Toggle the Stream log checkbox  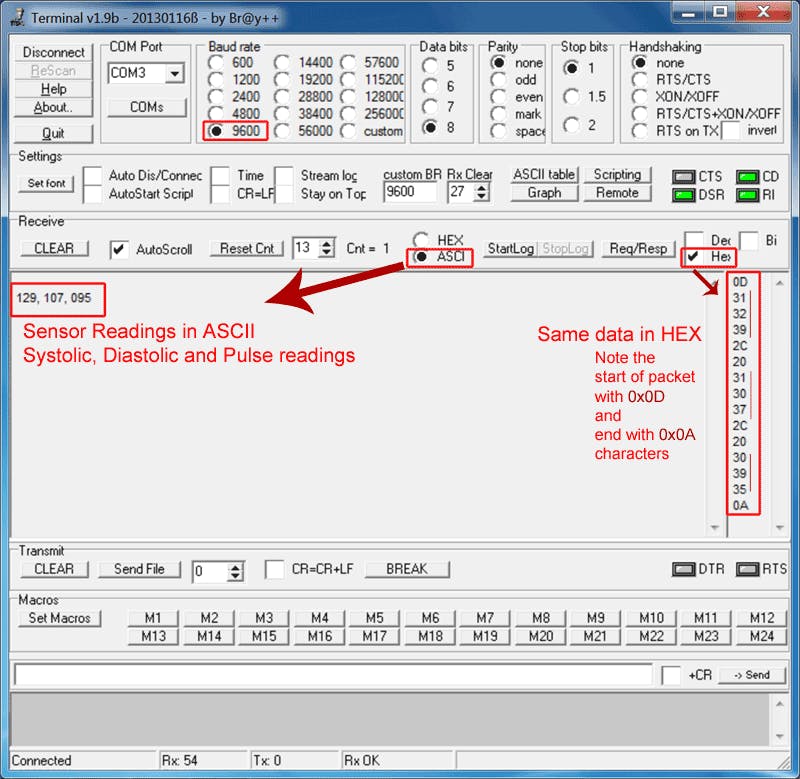coord(284,175)
